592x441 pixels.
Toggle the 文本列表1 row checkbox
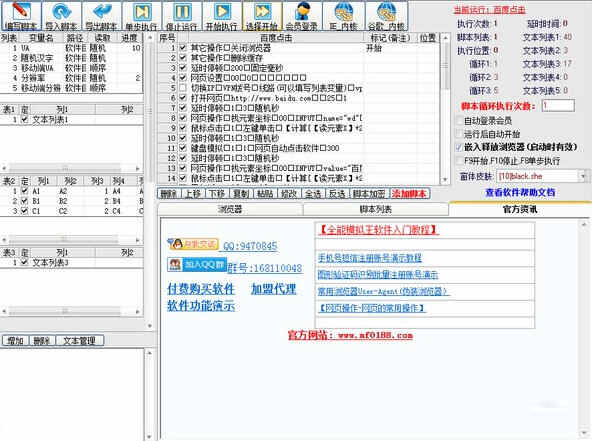pos(25,120)
